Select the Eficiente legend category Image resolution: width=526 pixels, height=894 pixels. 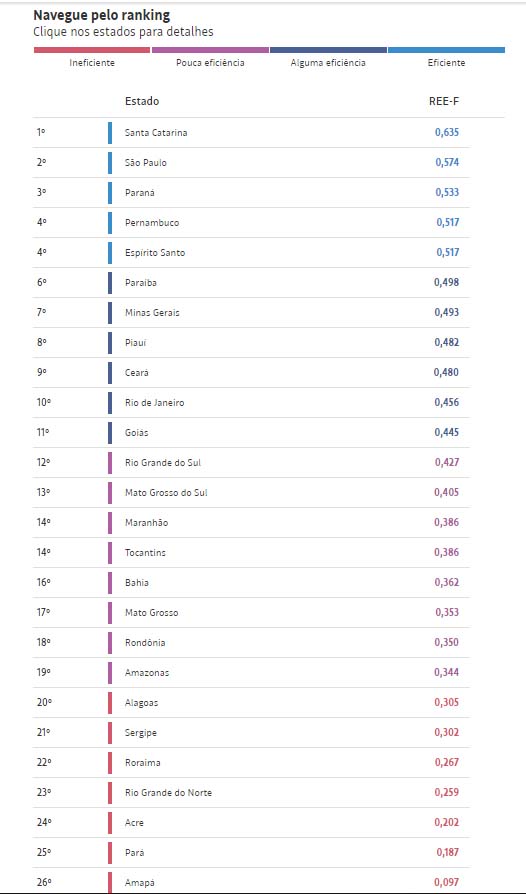coord(446,63)
